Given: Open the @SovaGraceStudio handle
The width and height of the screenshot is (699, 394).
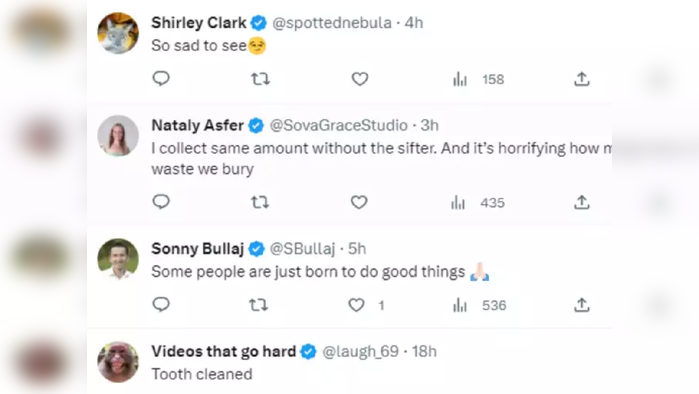Looking at the screenshot, I should point(339,125).
